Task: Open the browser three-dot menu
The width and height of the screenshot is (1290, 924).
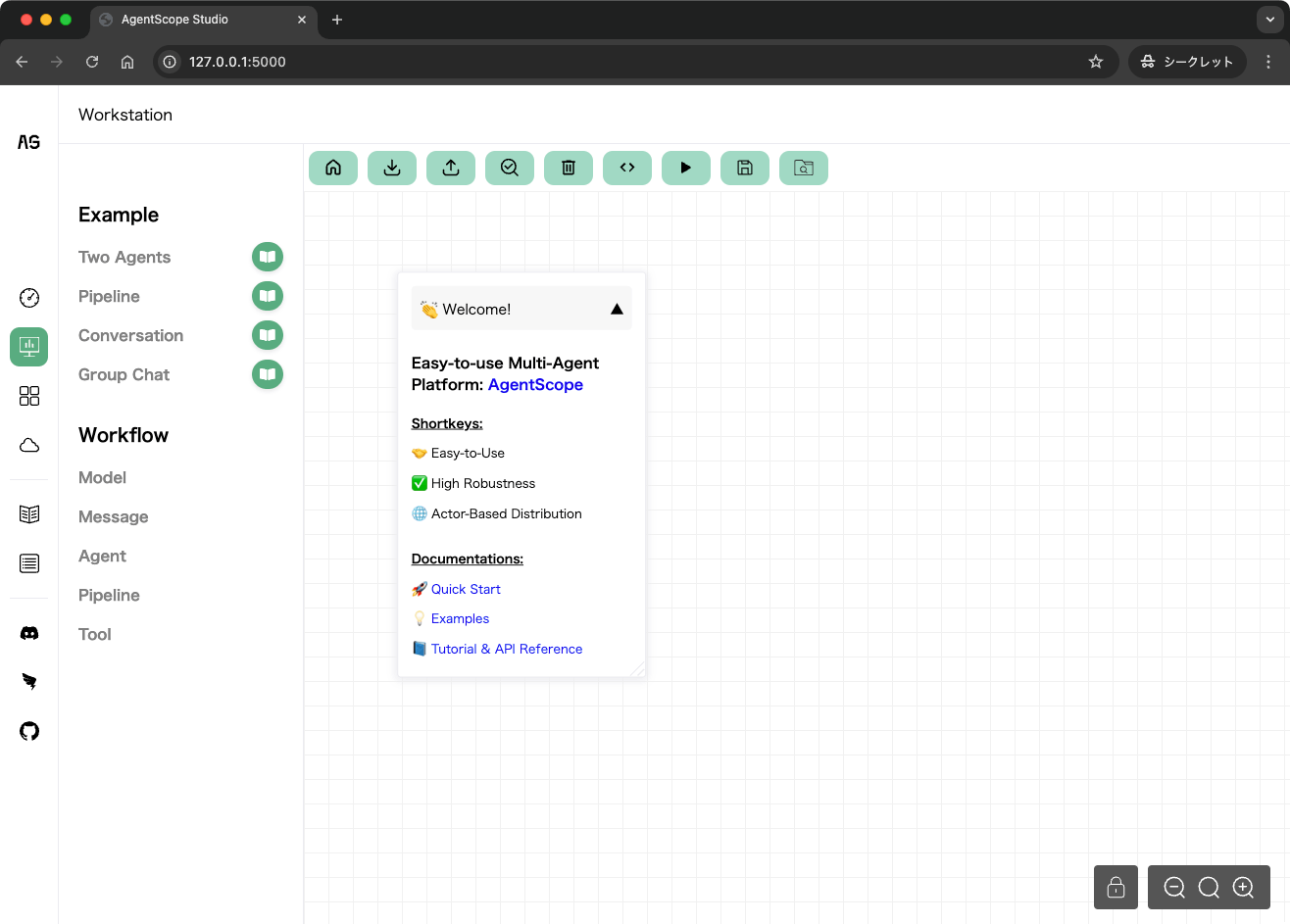Action: pyautogui.click(x=1268, y=62)
